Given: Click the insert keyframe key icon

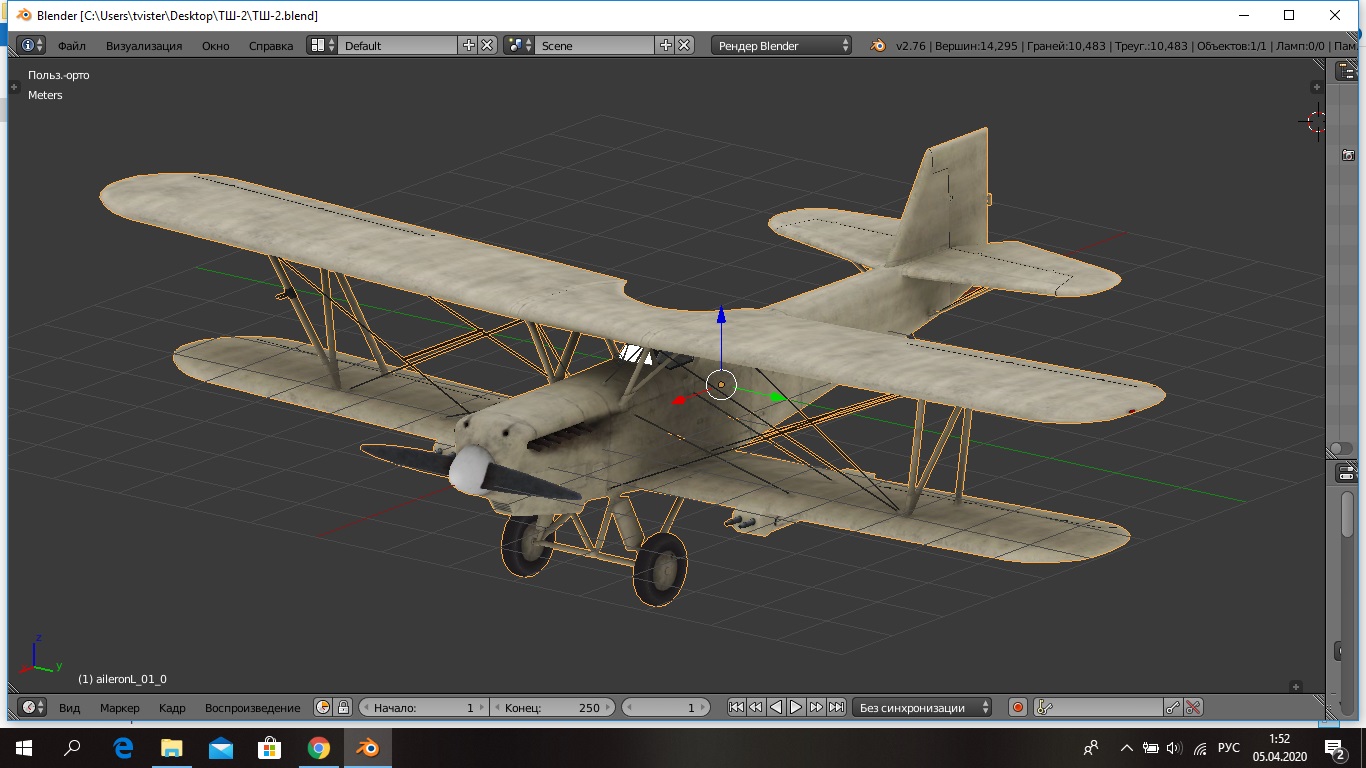Looking at the screenshot, I should tap(1173, 707).
